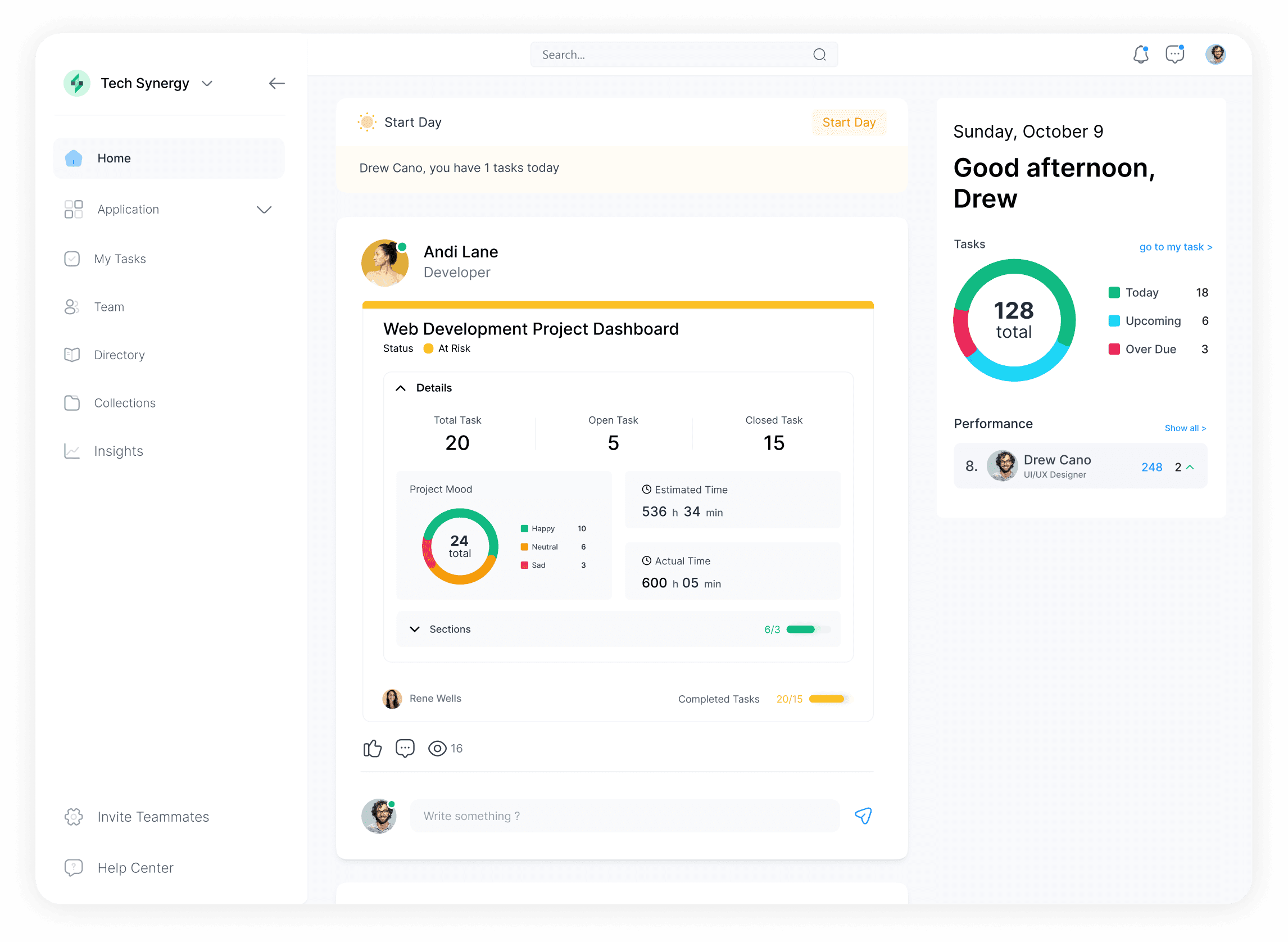Follow the go to my task link
This screenshot has height=942, width=1288.
coord(1175,247)
